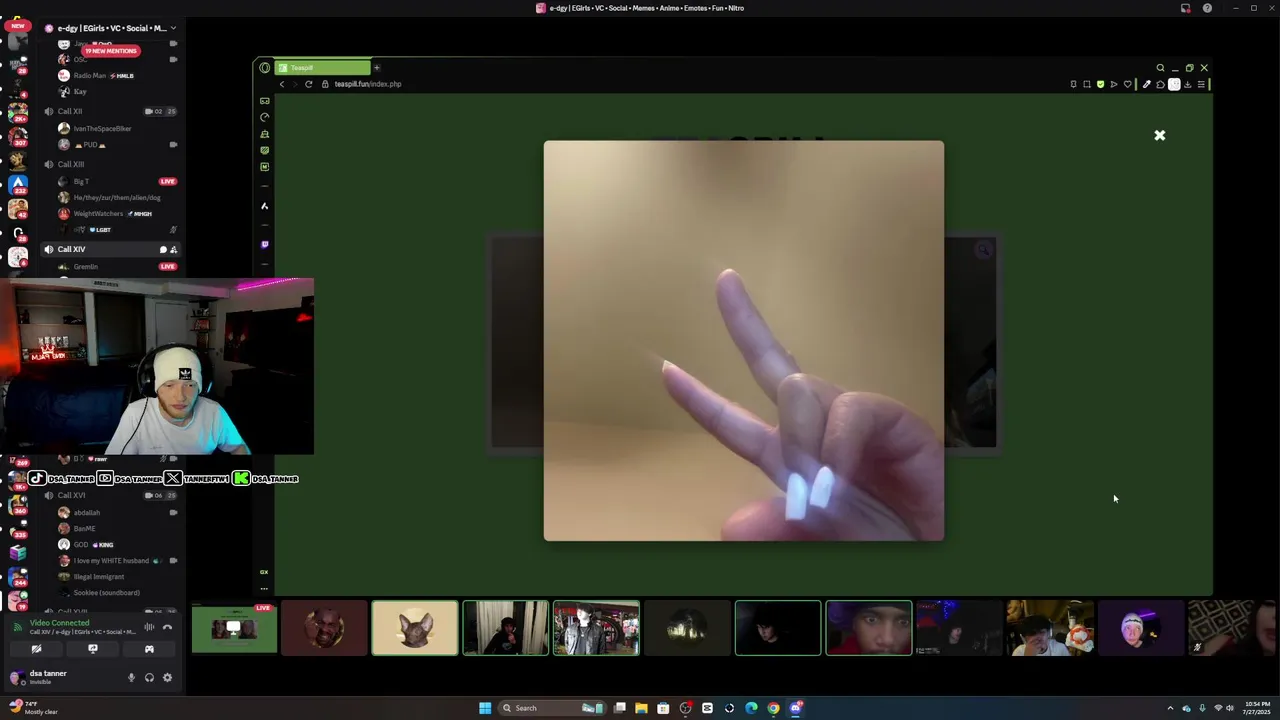Close the enlarged image overlay with the X
This screenshot has width=1280, height=720.
coord(1160,135)
